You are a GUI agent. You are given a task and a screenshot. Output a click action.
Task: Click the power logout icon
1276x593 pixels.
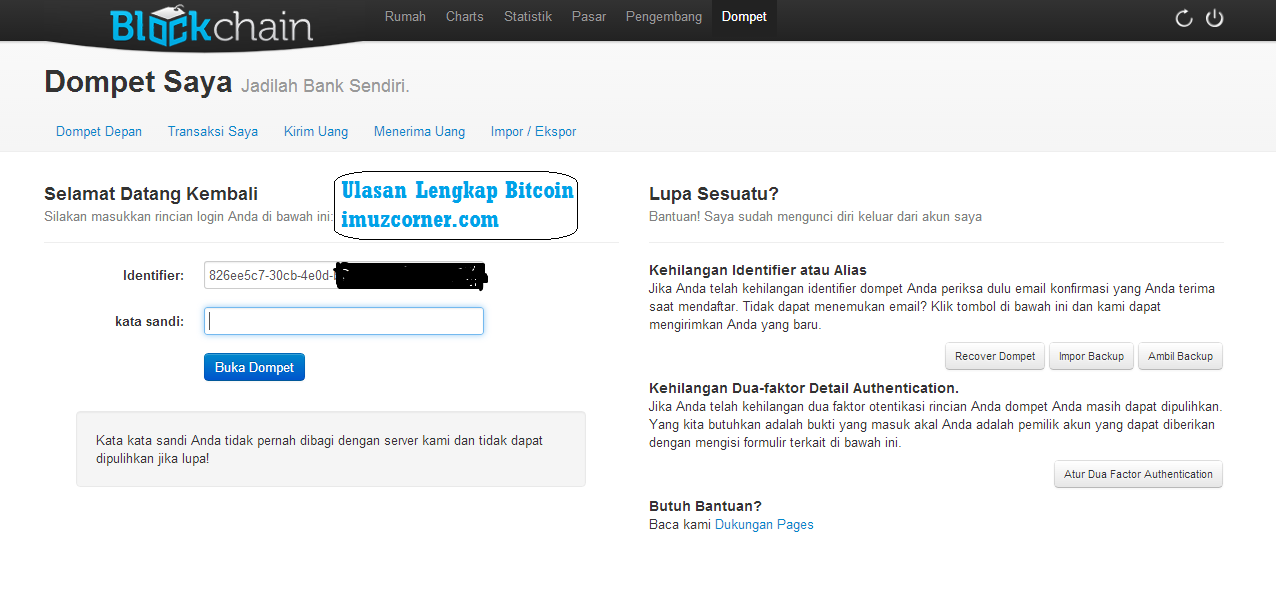[x=1215, y=18]
